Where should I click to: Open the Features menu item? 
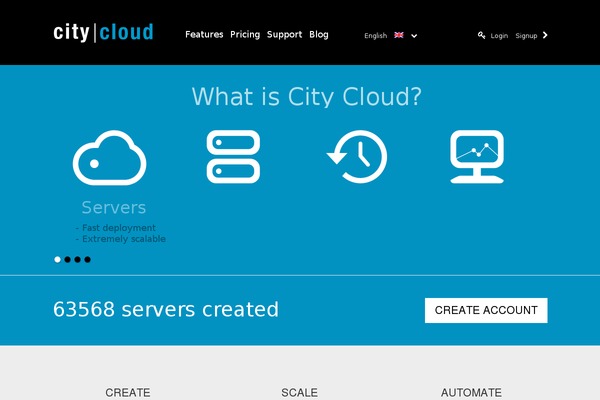204,34
